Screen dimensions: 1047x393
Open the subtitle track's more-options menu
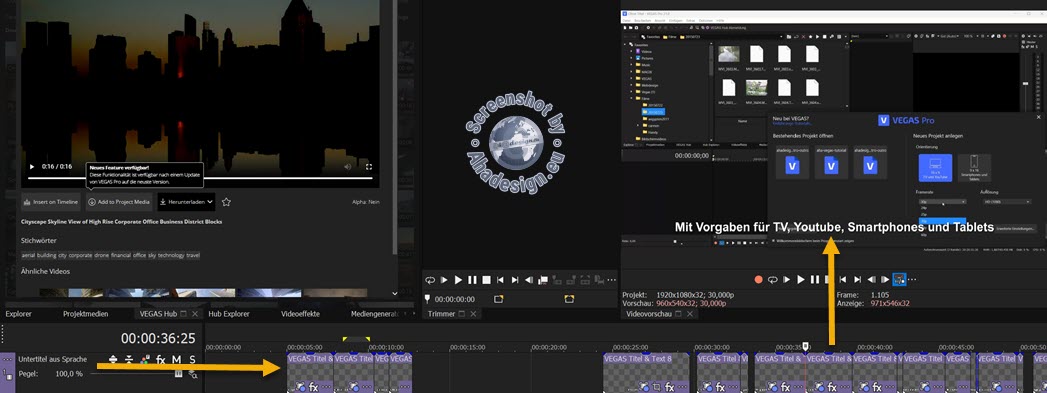[x=8, y=359]
